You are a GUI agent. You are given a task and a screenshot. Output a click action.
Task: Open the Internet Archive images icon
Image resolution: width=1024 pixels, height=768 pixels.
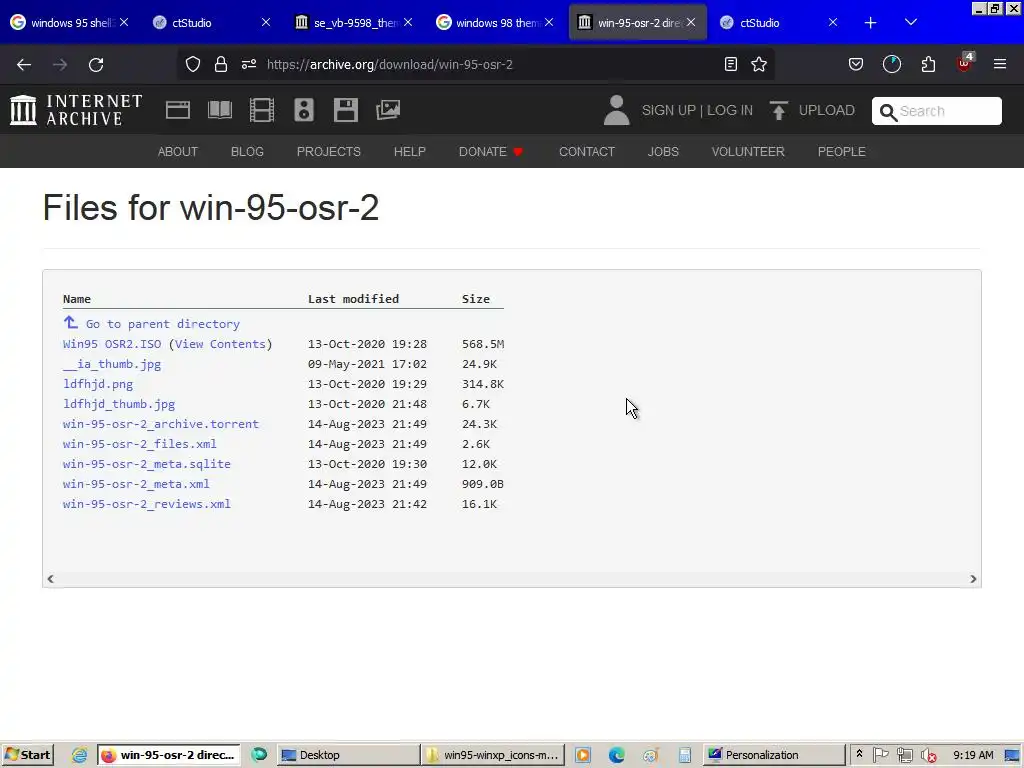click(388, 110)
